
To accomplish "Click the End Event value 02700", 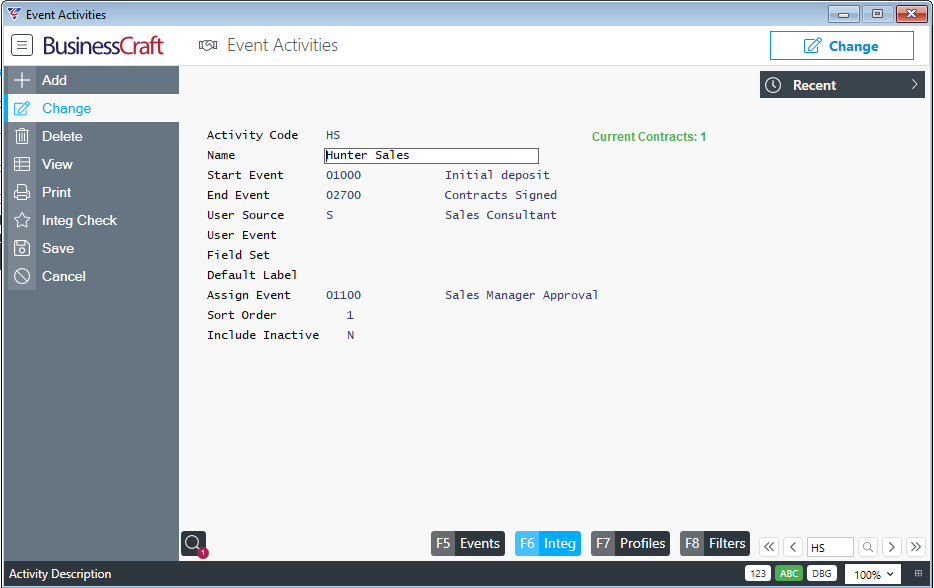I will click(x=344, y=195).
